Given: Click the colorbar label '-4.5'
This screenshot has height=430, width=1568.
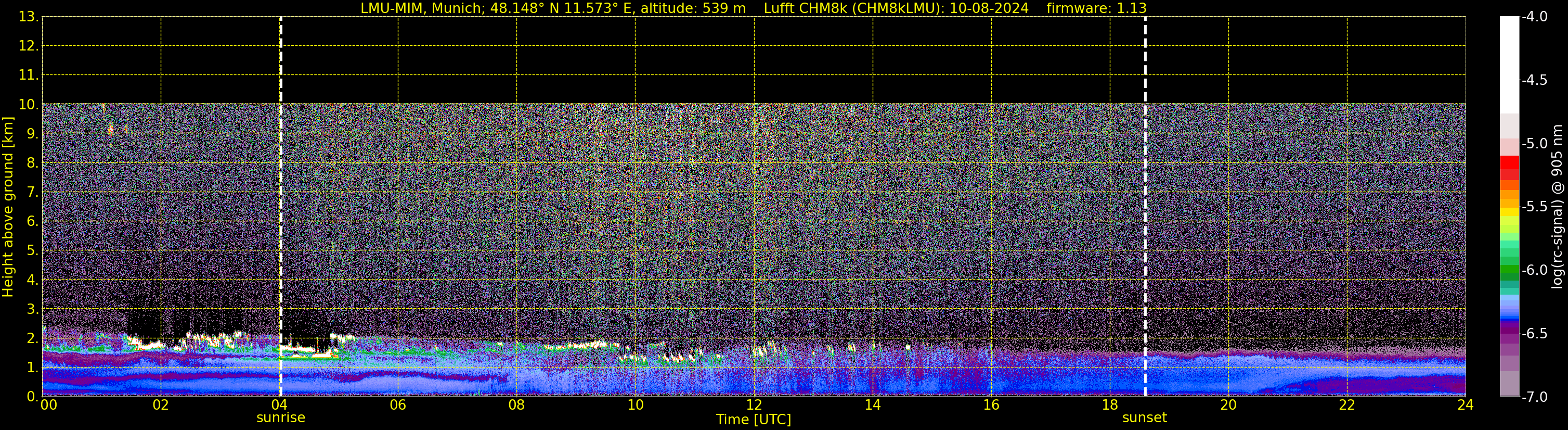Looking at the screenshot, I should [x=1535, y=80].
